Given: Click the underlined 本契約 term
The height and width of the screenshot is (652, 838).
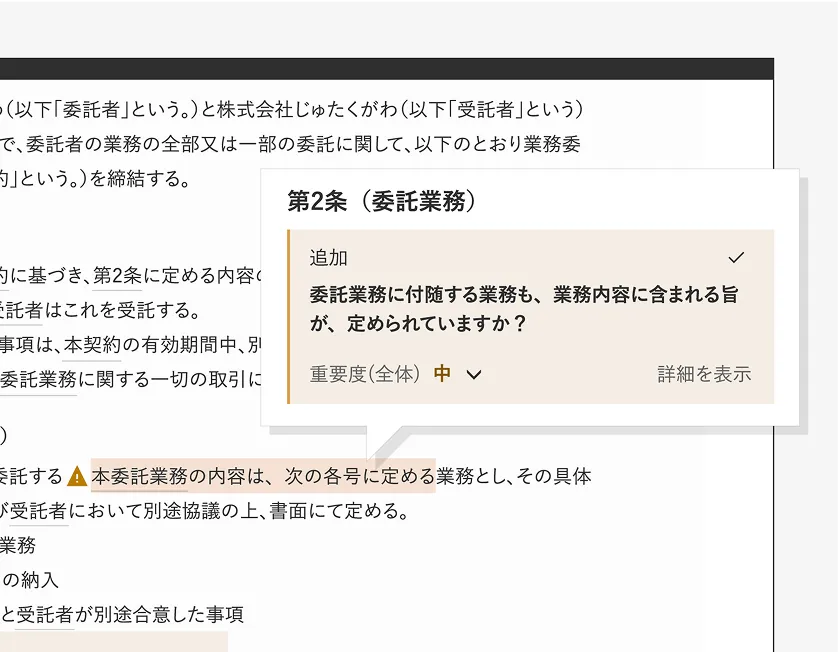Looking at the screenshot, I should (92, 345).
